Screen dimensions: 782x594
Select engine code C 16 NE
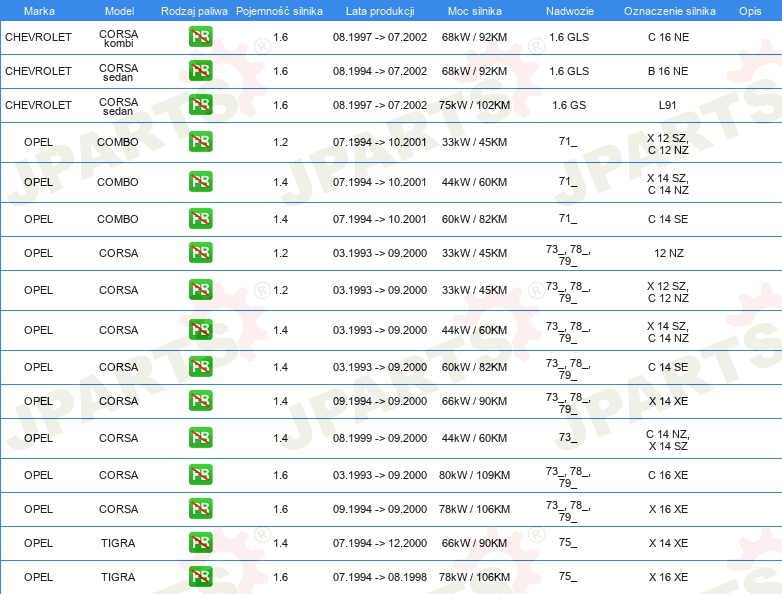pos(668,37)
